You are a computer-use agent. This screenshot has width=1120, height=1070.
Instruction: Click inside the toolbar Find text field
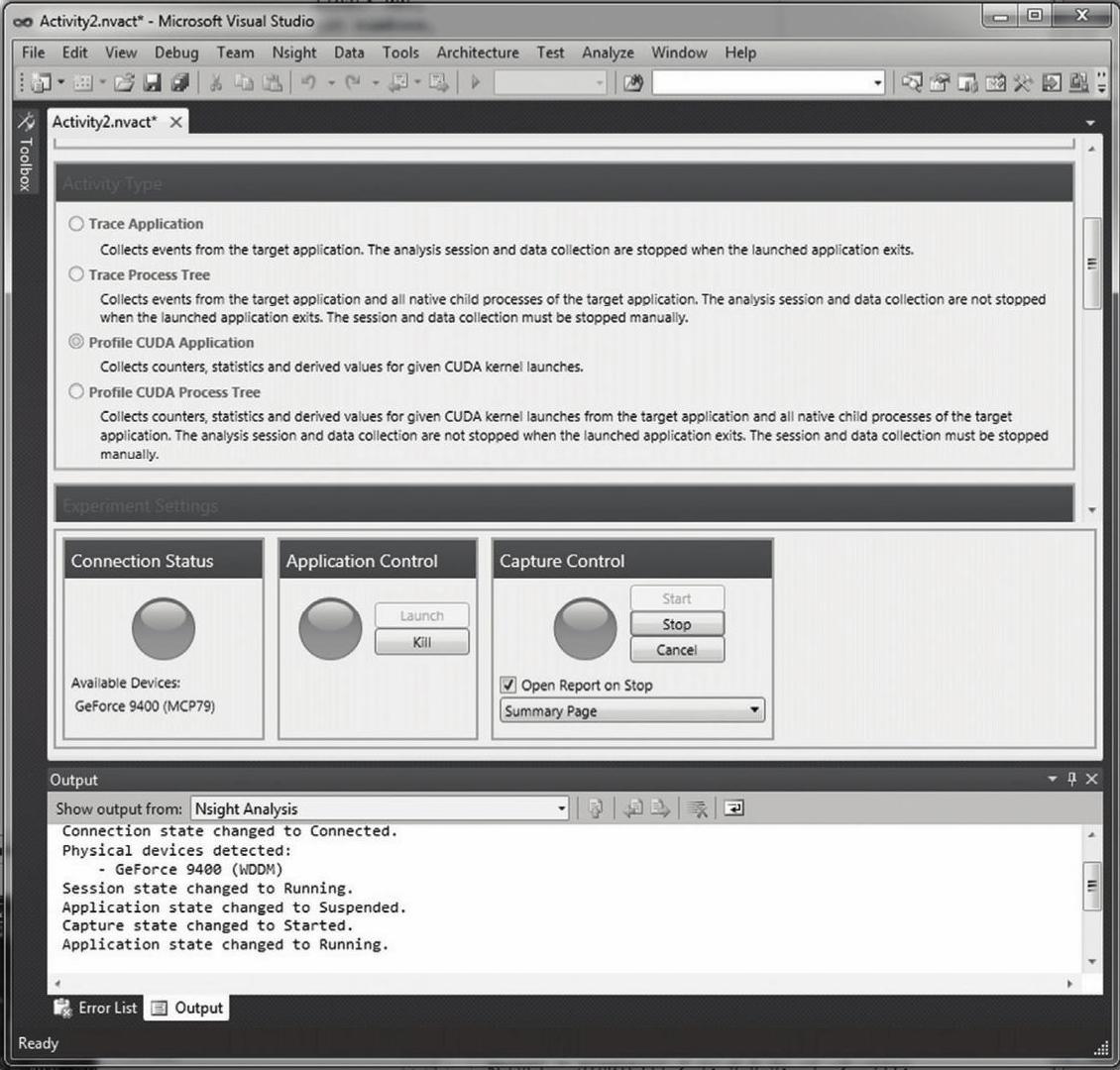pyautogui.click(x=761, y=83)
